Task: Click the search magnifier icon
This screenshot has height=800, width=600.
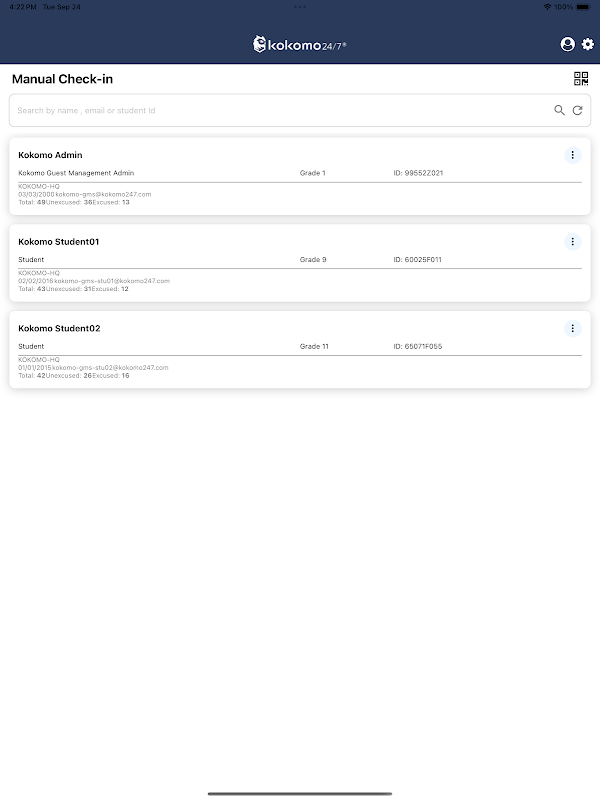Action: pyautogui.click(x=559, y=110)
